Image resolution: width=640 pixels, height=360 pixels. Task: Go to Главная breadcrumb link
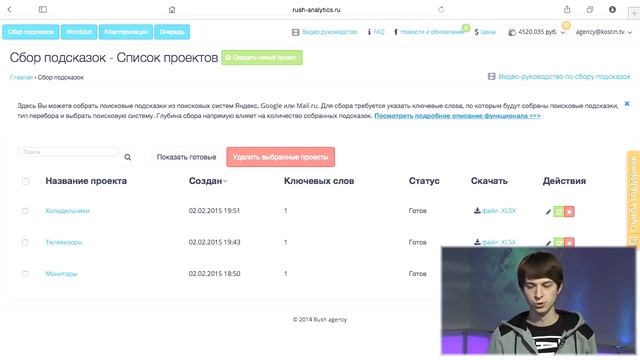21,77
